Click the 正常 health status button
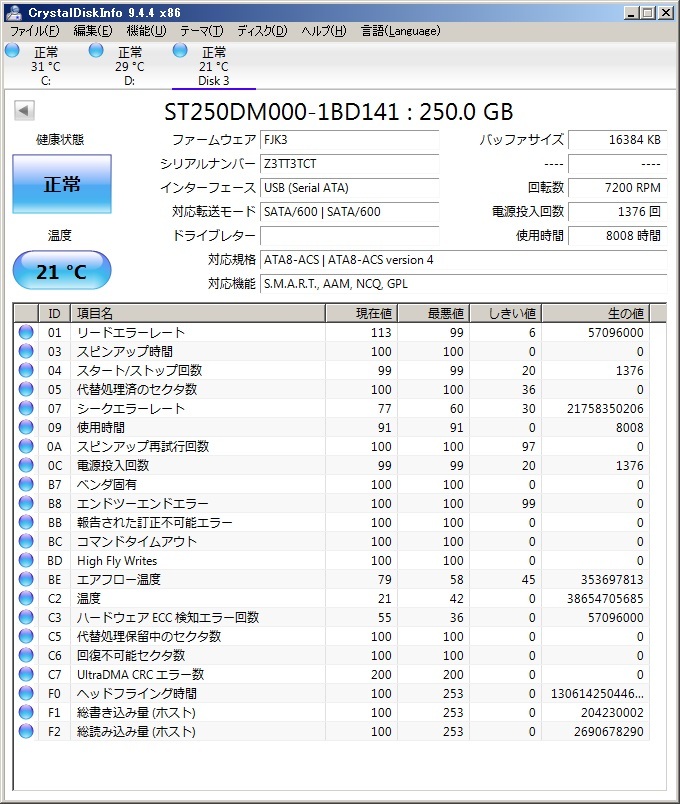Viewport: 680px width, 804px height. (x=62, y=184)
